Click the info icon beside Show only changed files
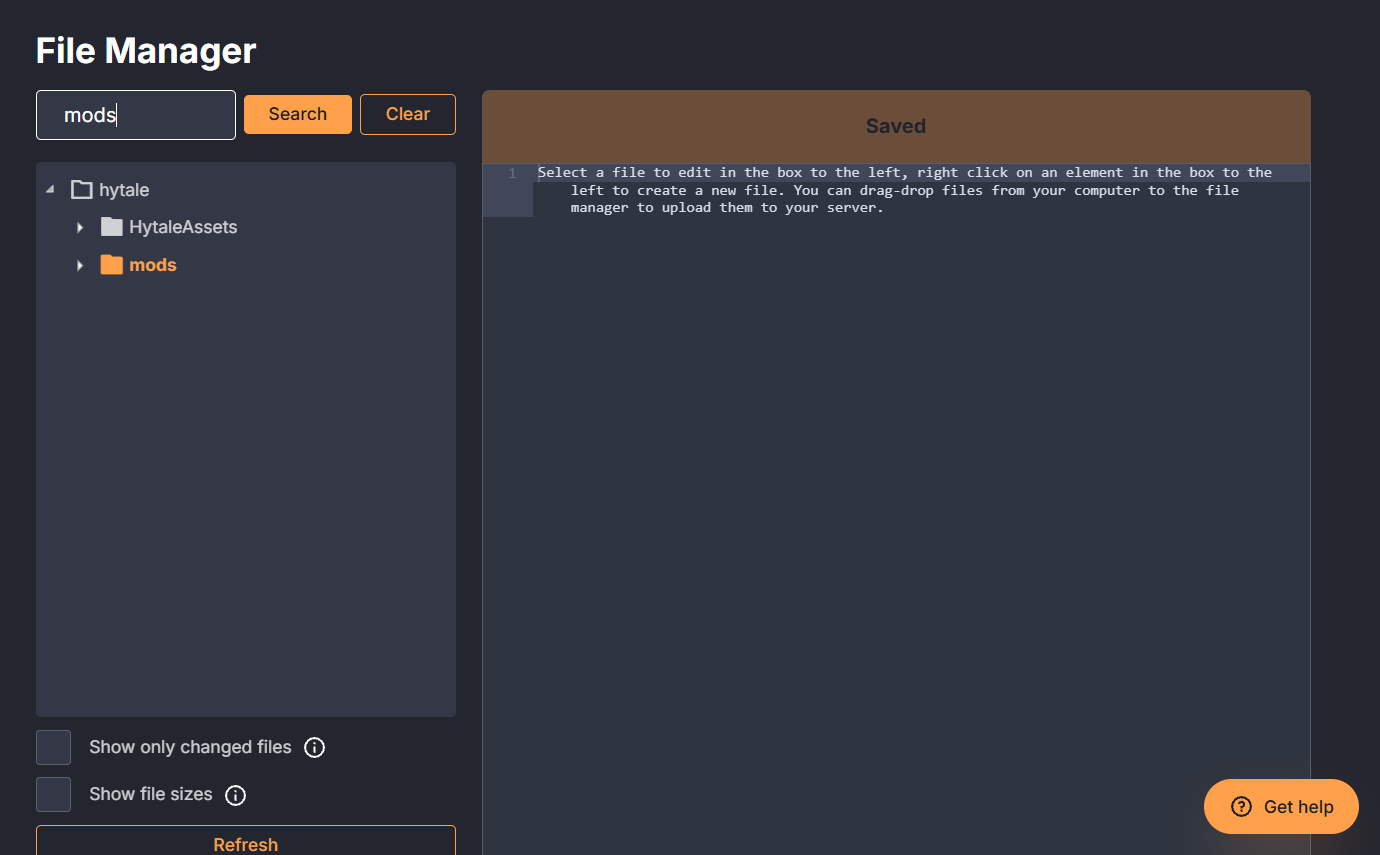Screen dimensions: 1380x855 [314, 747]
